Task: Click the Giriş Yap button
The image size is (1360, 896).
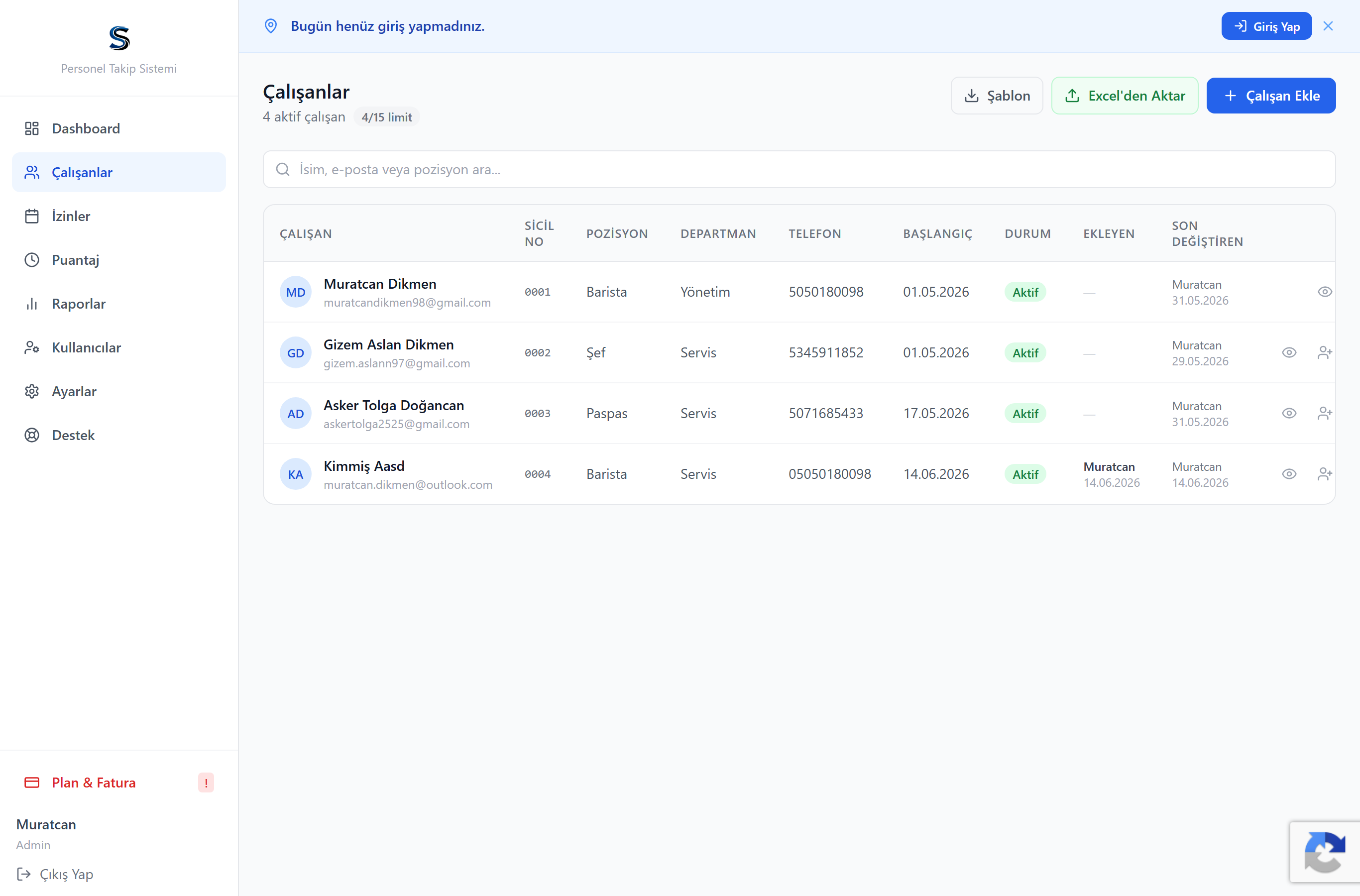Action: point(1266,26)
